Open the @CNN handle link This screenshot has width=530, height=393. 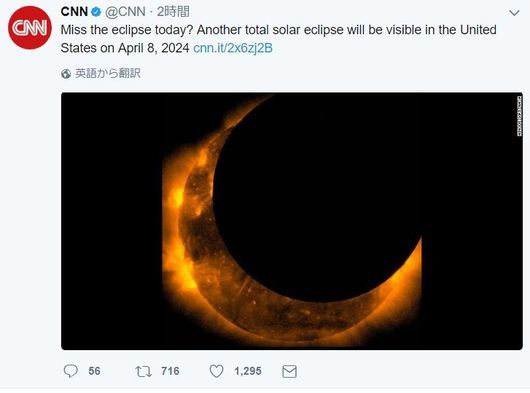pyautogui.click(x=125, y=12)
